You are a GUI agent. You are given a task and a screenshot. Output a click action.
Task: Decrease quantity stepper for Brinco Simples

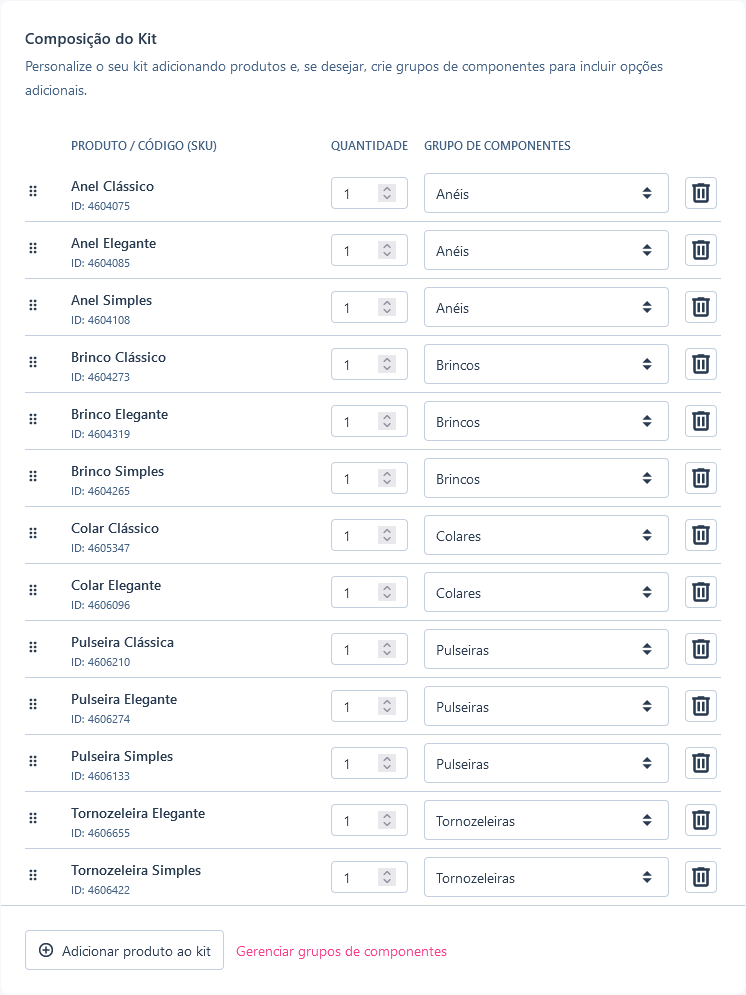click(x=387, y=482)
